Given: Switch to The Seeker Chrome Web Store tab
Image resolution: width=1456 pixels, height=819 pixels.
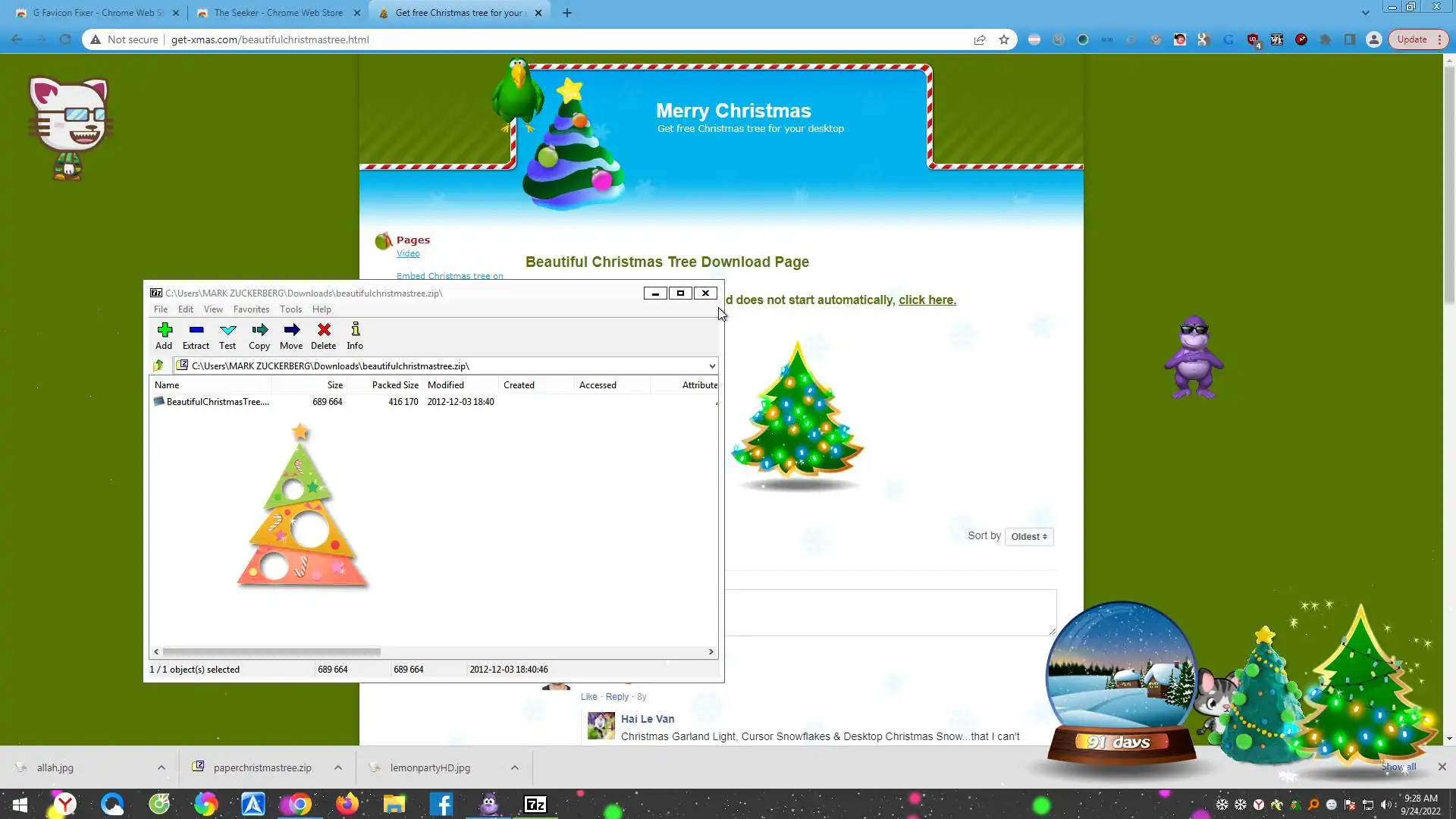Looking at the screenshot, I should coord(277,13).
